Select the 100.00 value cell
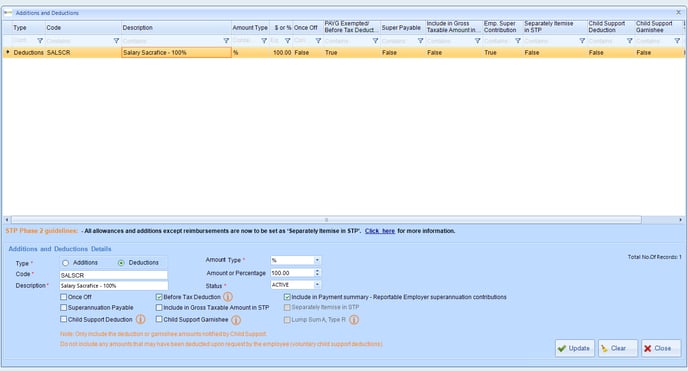 [281, 53]
